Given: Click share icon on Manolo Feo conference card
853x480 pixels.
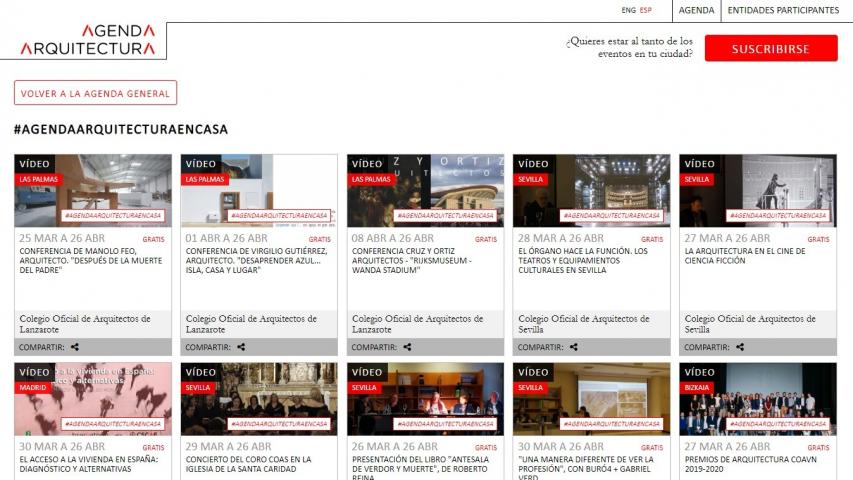Looking at the screenshot, I should [x=75, y=347].
